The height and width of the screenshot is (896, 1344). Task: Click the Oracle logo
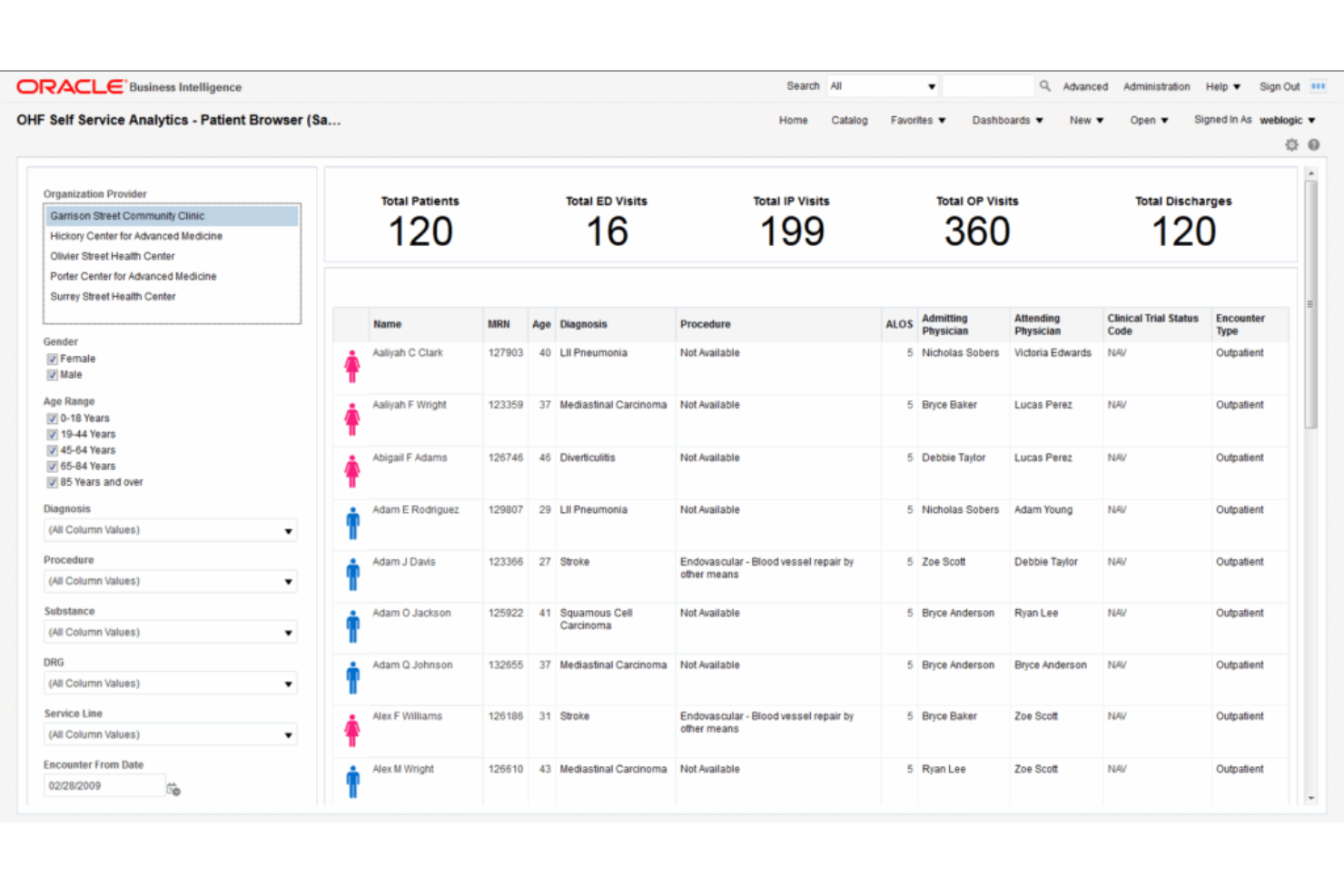click(x=71, y=86)
